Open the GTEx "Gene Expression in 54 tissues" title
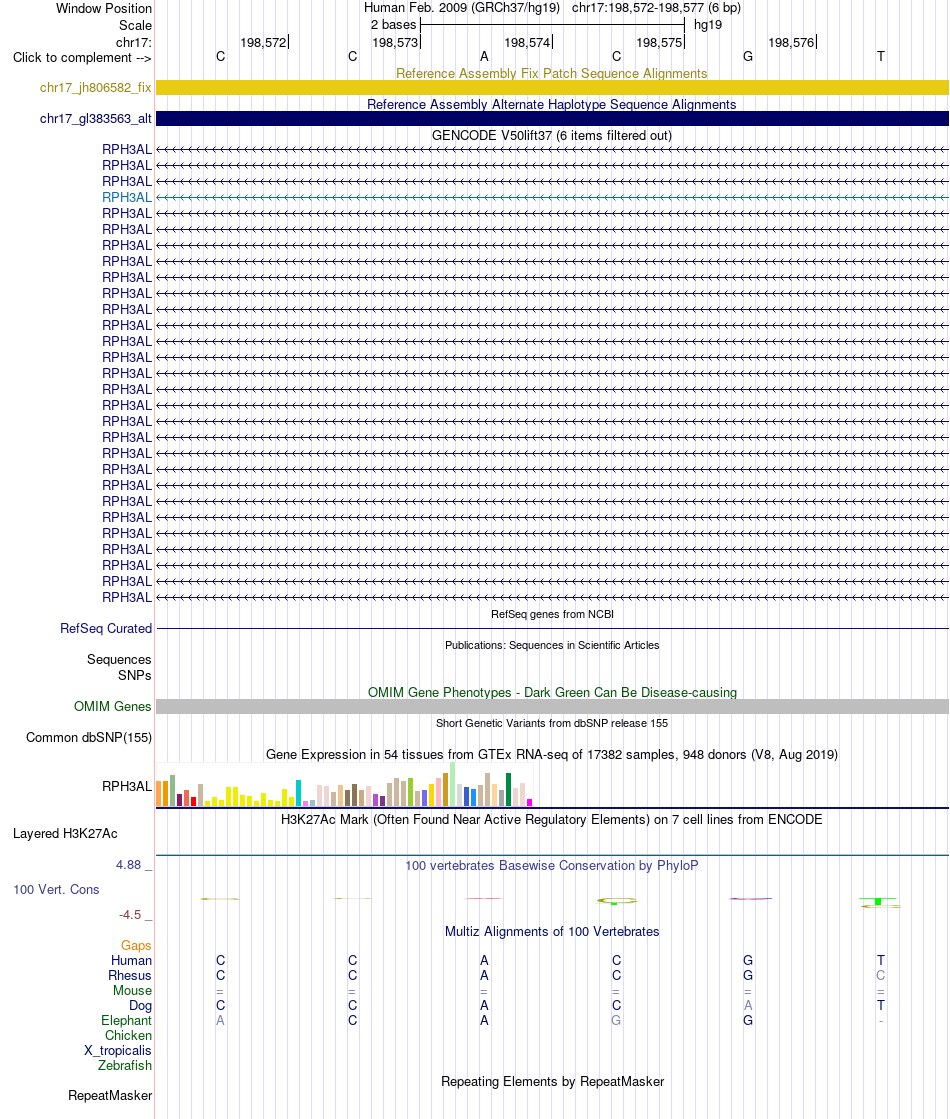This screenshot has height=1119, width=950. coord(552,754)
